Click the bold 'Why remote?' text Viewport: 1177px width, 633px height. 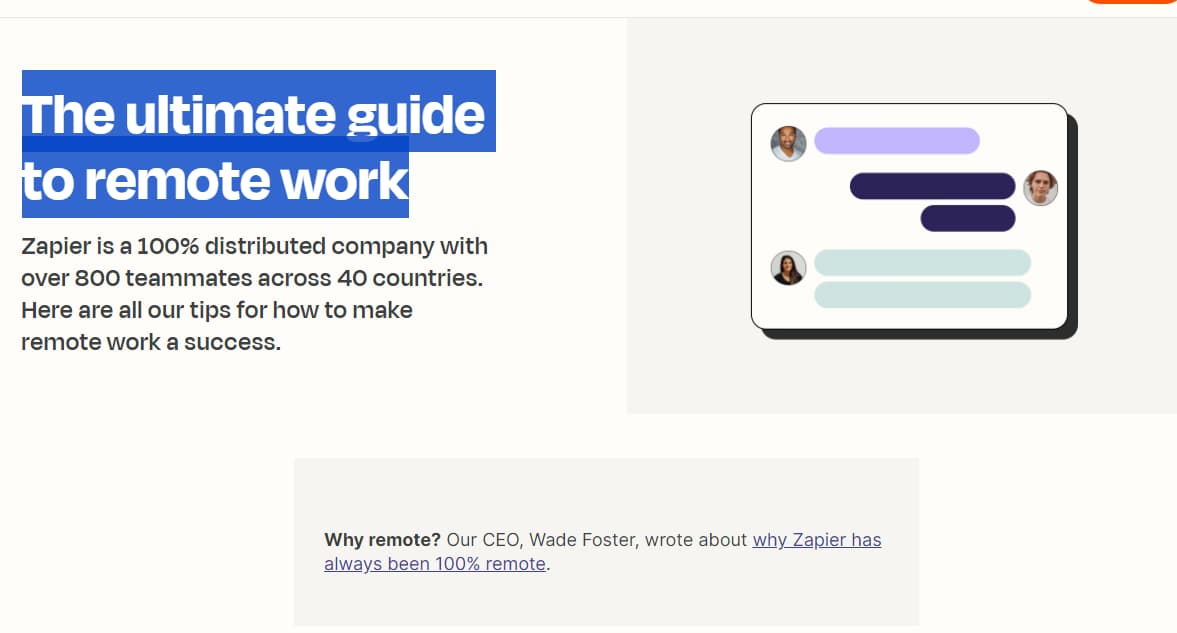click(382, 540)
